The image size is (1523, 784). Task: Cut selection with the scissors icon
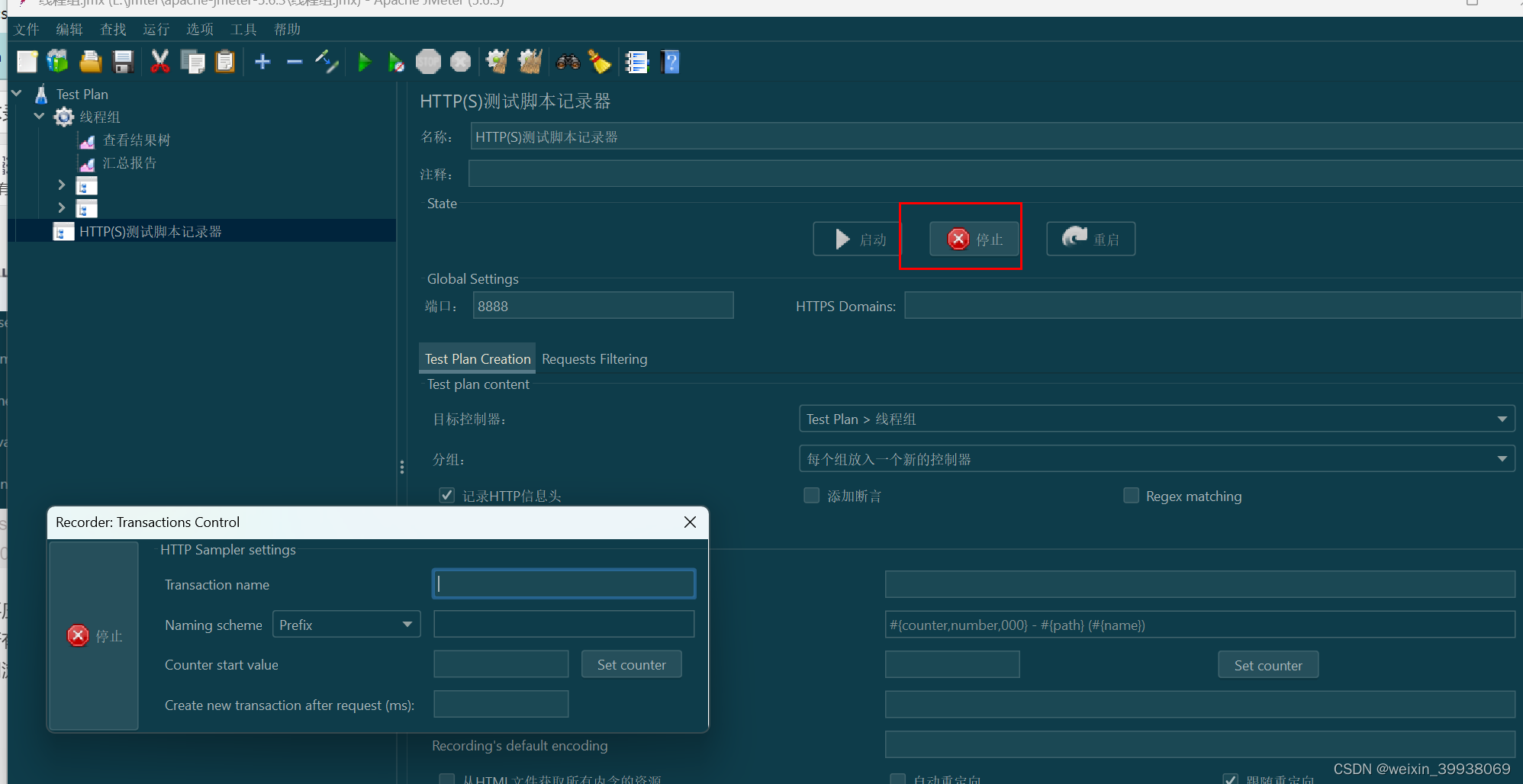(x=159, y=62)
